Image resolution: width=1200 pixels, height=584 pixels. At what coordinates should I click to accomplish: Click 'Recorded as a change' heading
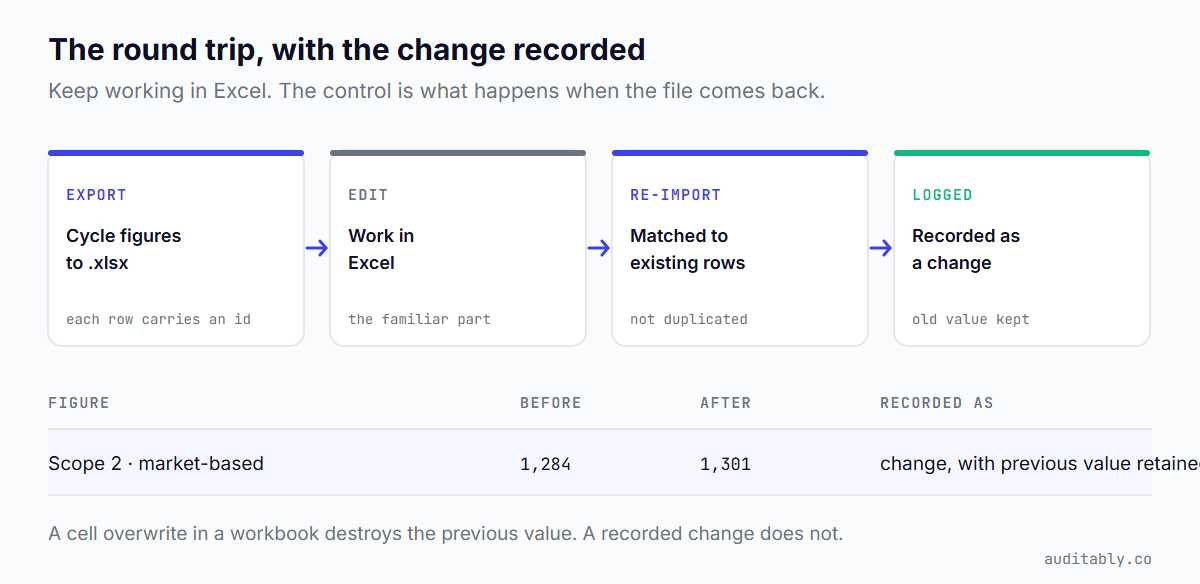click(x=966, y=250)
